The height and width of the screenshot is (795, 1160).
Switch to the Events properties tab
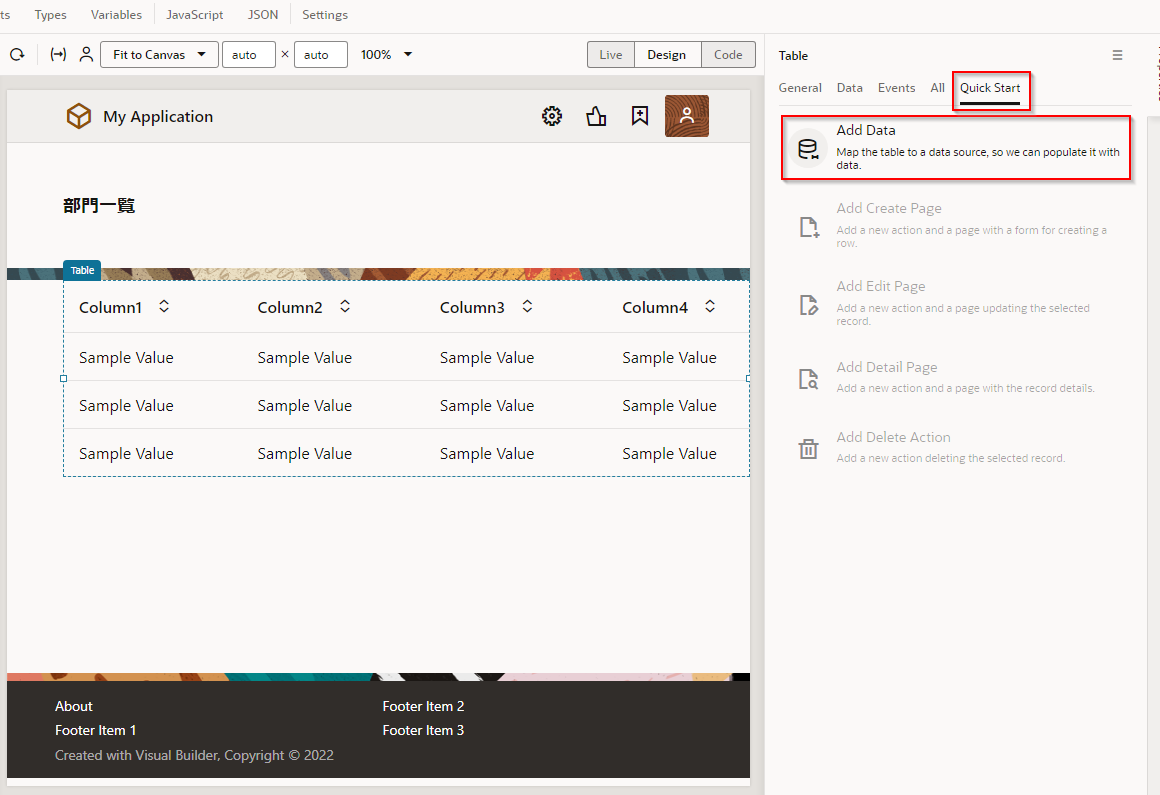click(896, 88)
